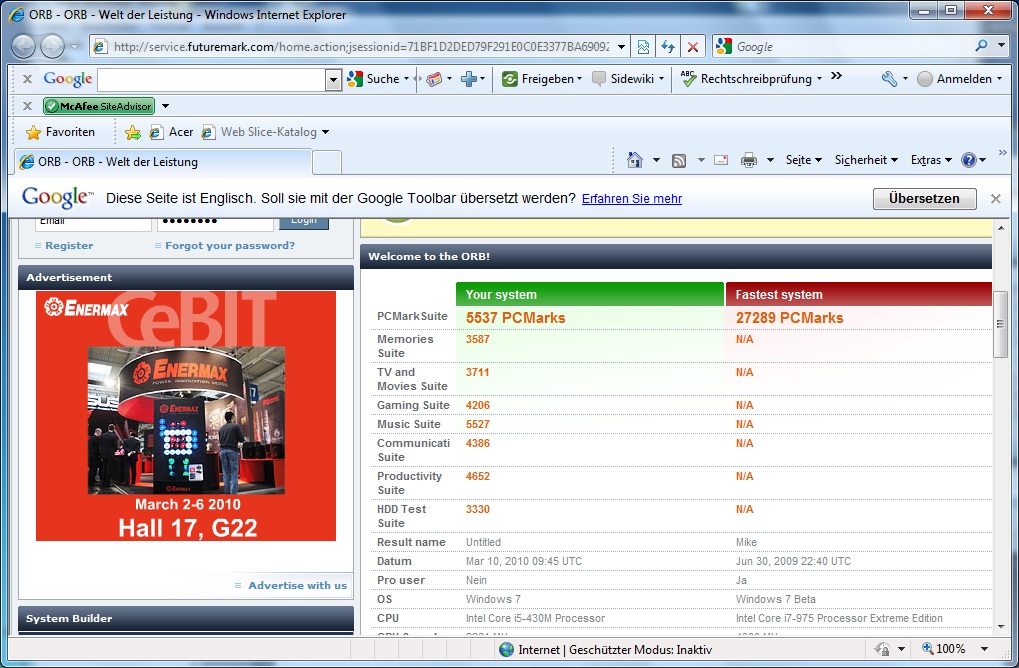Open McAfee SiteAdvisor dropdown arrow
The height and width of the screenshot is (668, 1019).
coord(165,106)
